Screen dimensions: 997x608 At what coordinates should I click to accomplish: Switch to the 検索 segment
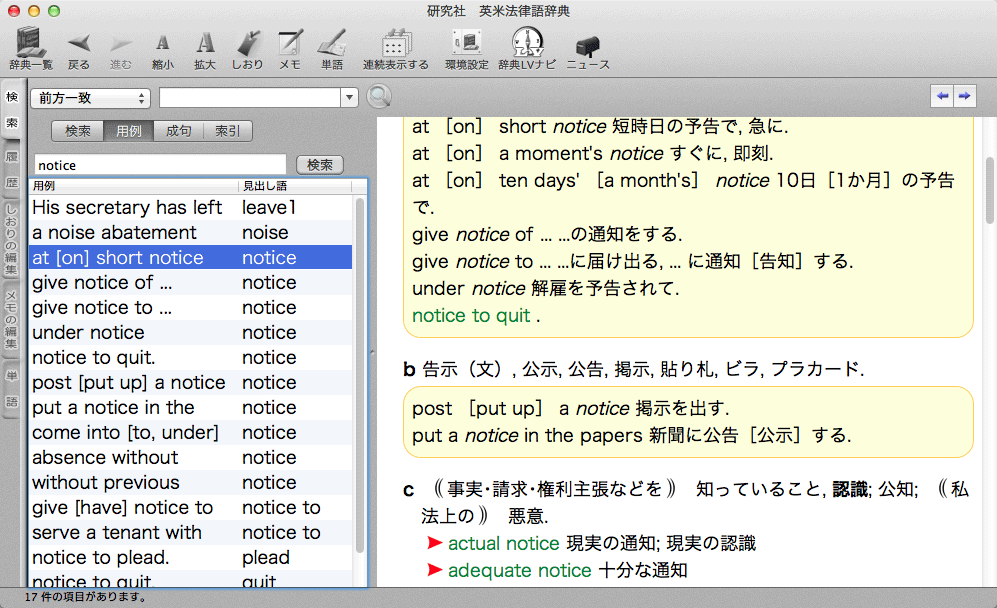coord(77,131)
